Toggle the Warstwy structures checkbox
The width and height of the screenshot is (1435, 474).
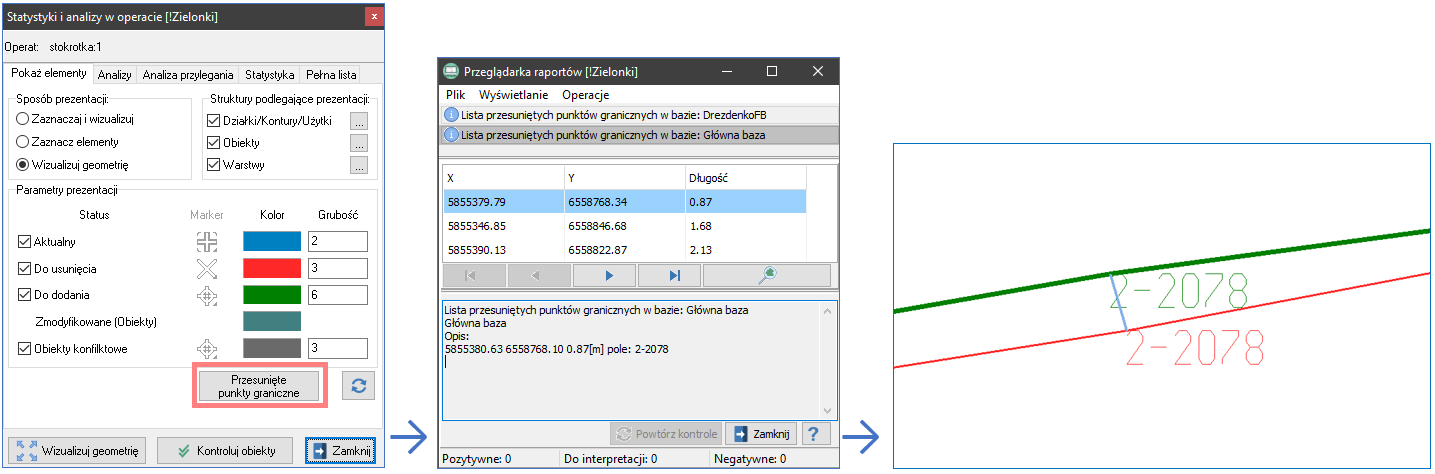pyautogui.click(x=213, y=165)
